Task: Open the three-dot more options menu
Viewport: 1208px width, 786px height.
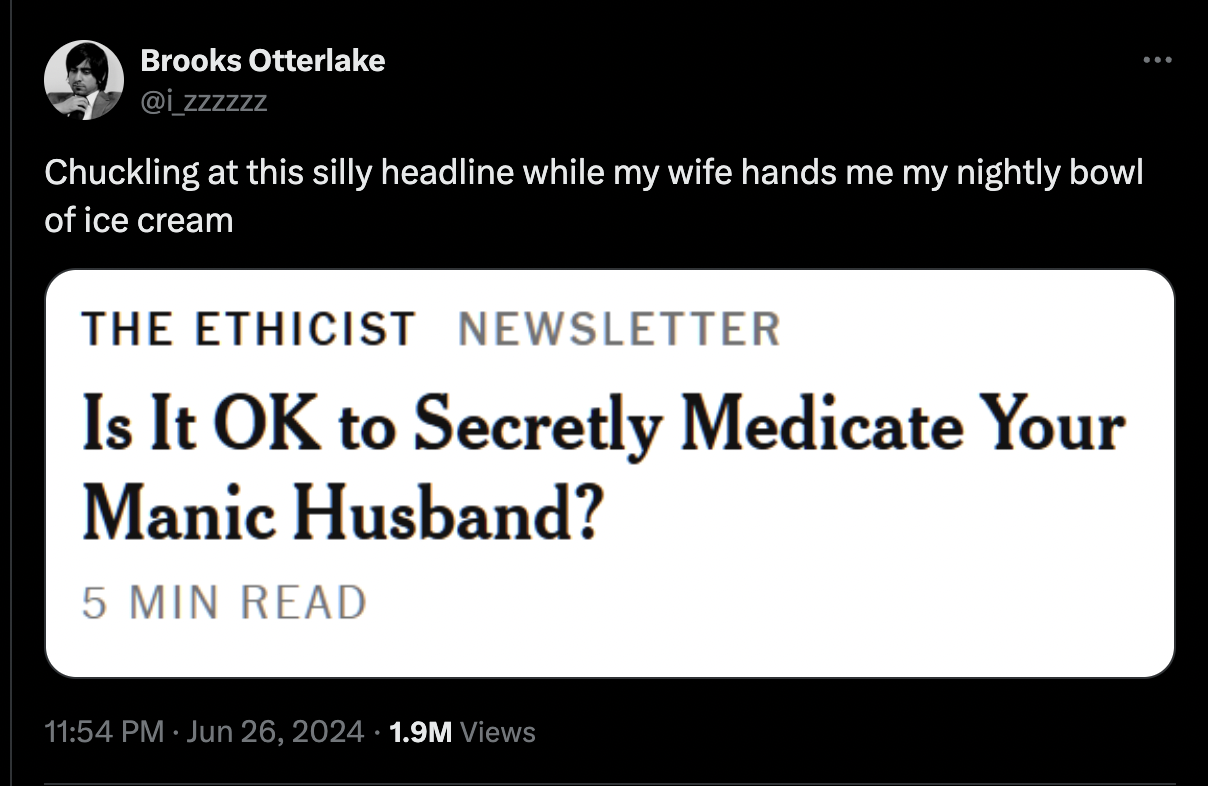Action: (x=1158, y=61)
